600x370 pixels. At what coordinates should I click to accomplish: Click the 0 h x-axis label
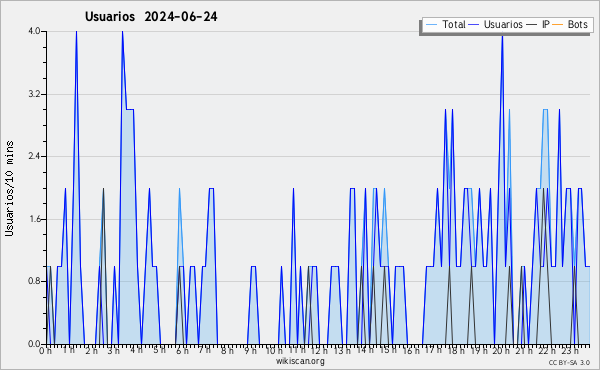(x=45, y=351)
